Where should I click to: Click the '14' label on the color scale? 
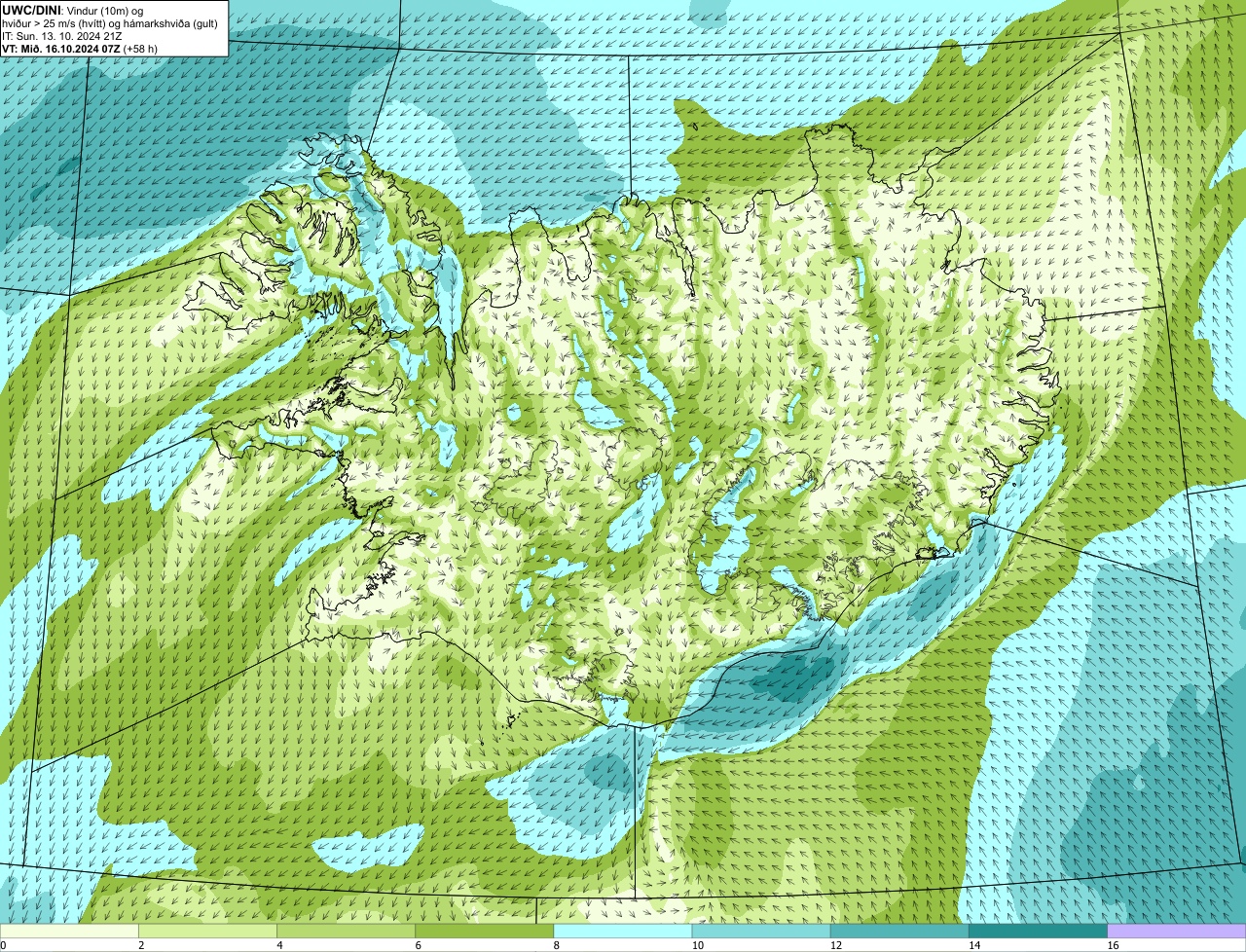click(x=973, y=945)
